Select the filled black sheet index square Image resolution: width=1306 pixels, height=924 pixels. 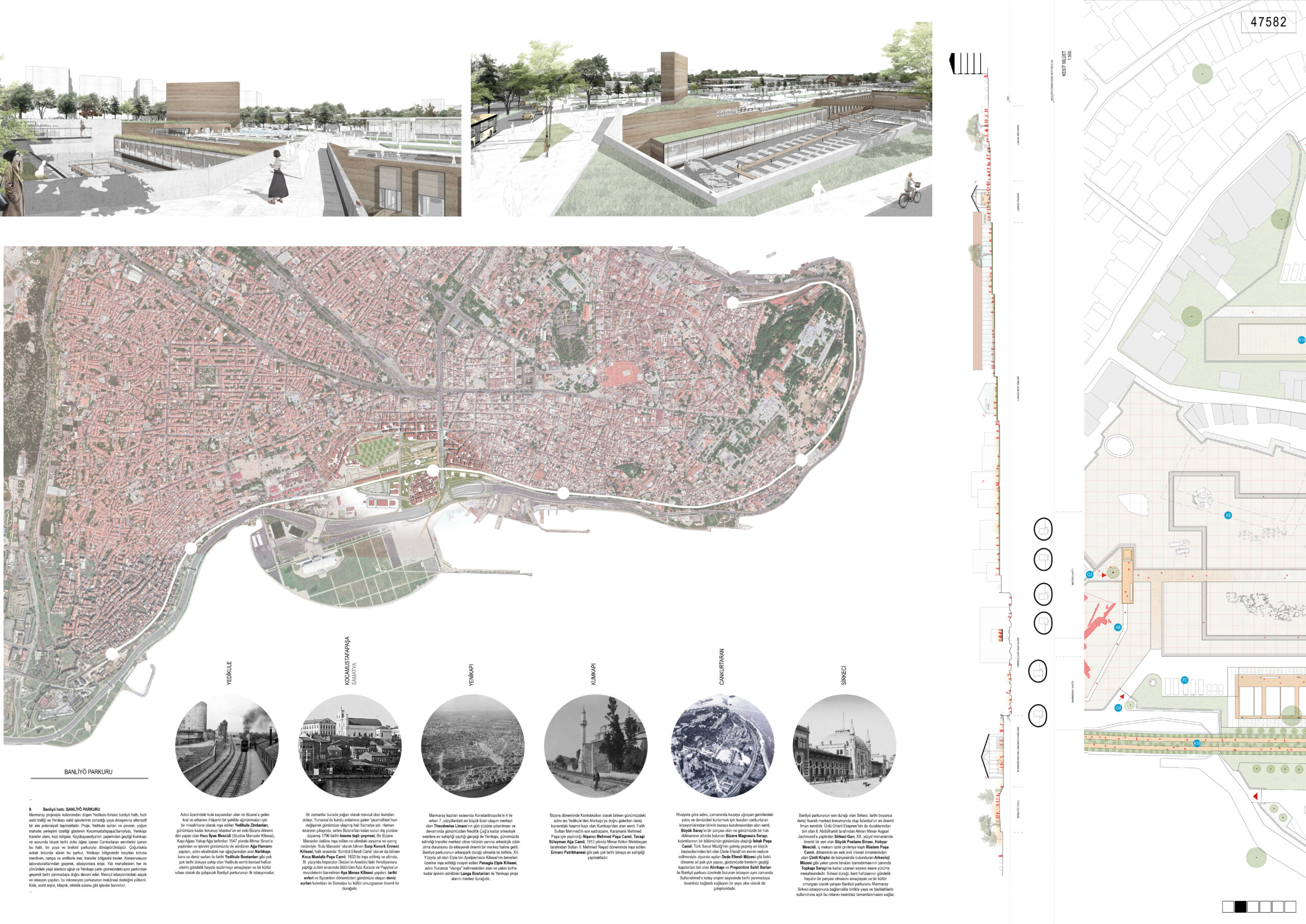(1241, 906)
